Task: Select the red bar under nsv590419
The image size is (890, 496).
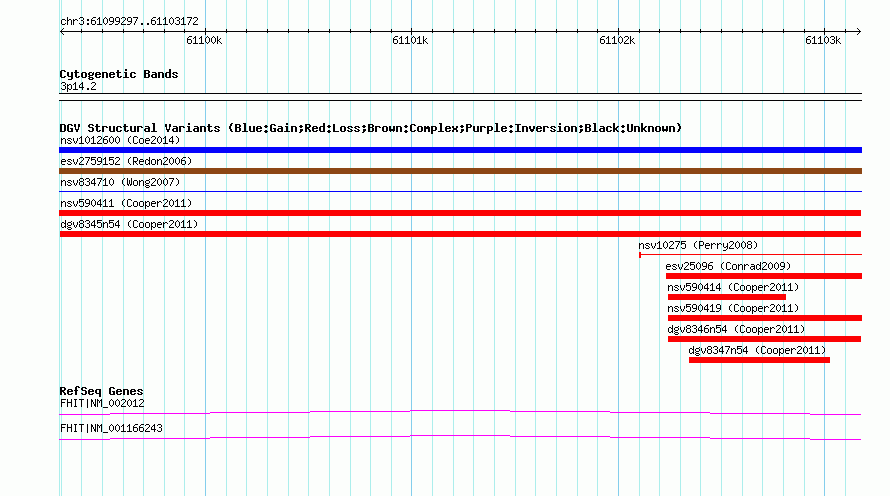Action: [x=765, y=318]
